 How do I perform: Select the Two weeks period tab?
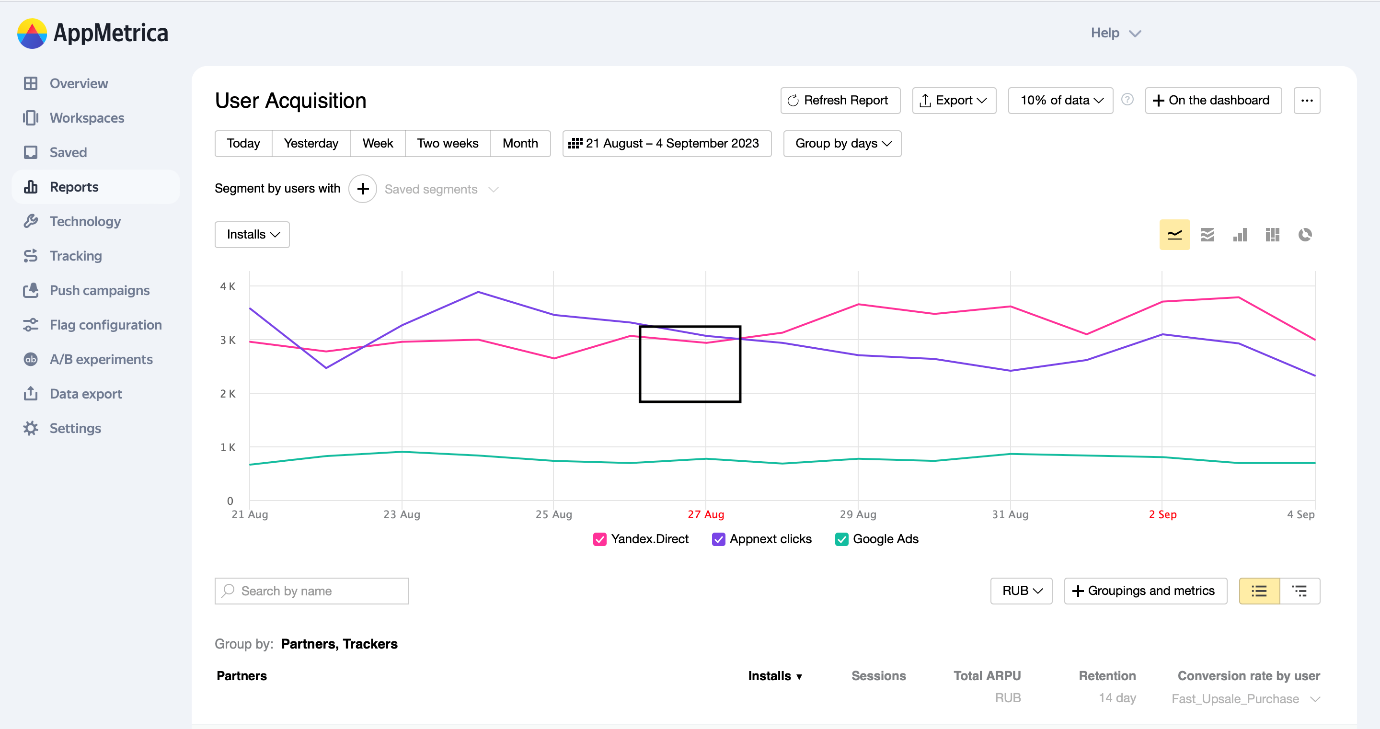coord(447,143)
